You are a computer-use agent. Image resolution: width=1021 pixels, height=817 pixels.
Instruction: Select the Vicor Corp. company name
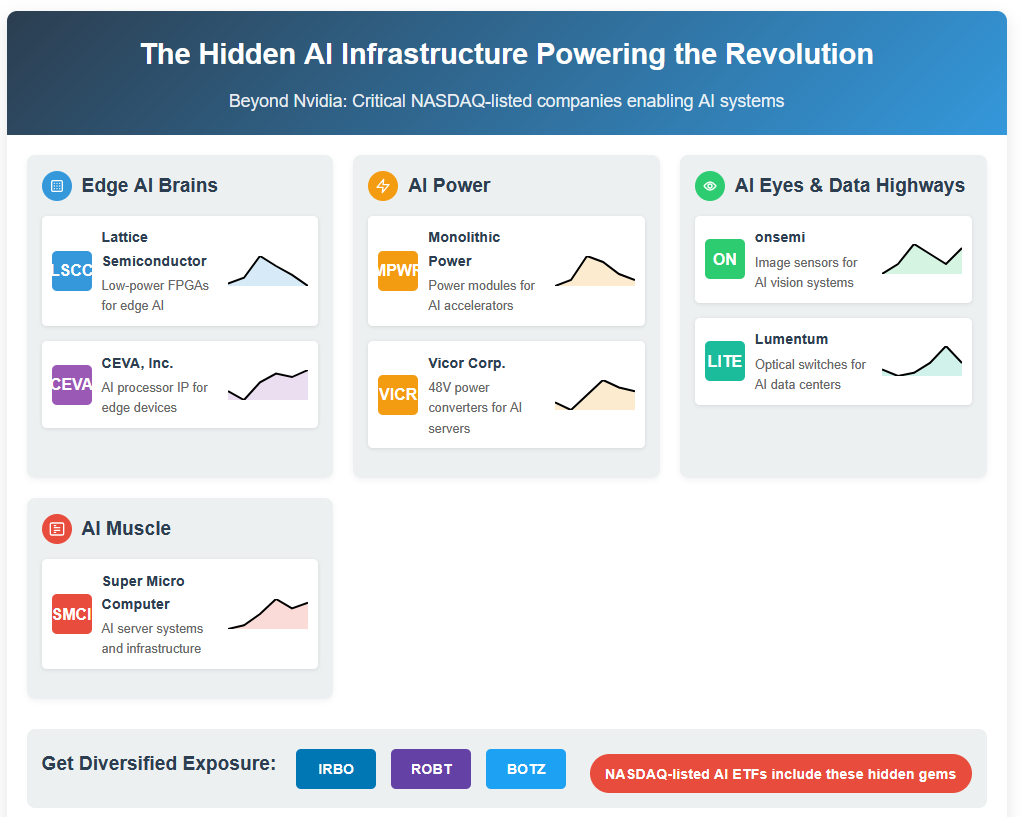click(x=467, y=363)
